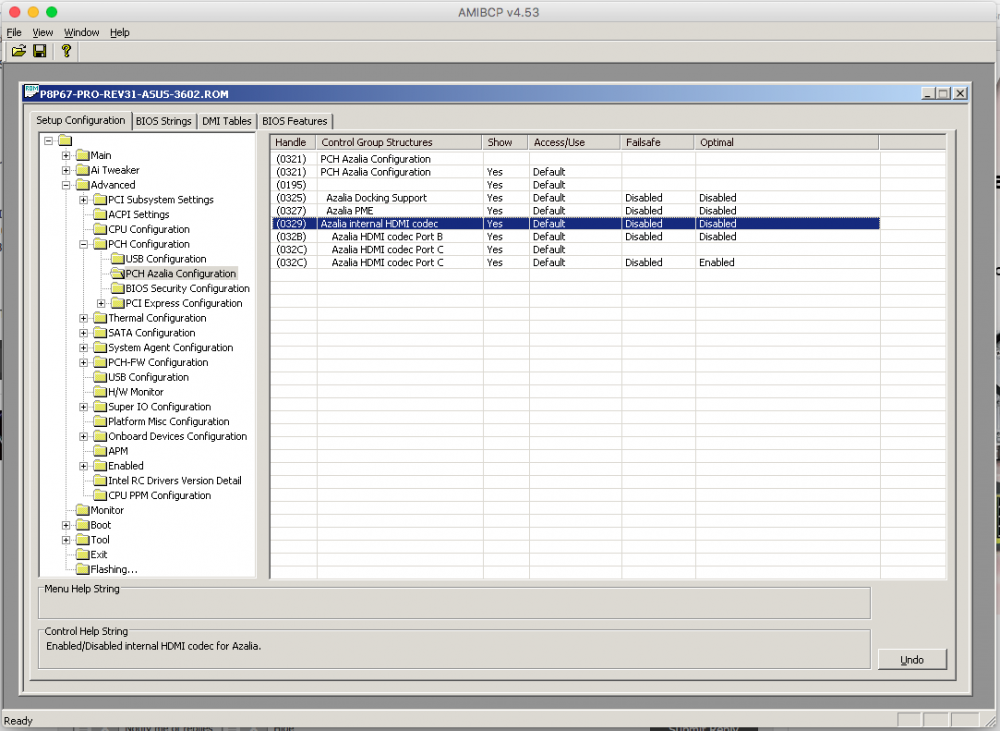
Task: Expand the Boot tree node
Action: (x=66, y=525)
